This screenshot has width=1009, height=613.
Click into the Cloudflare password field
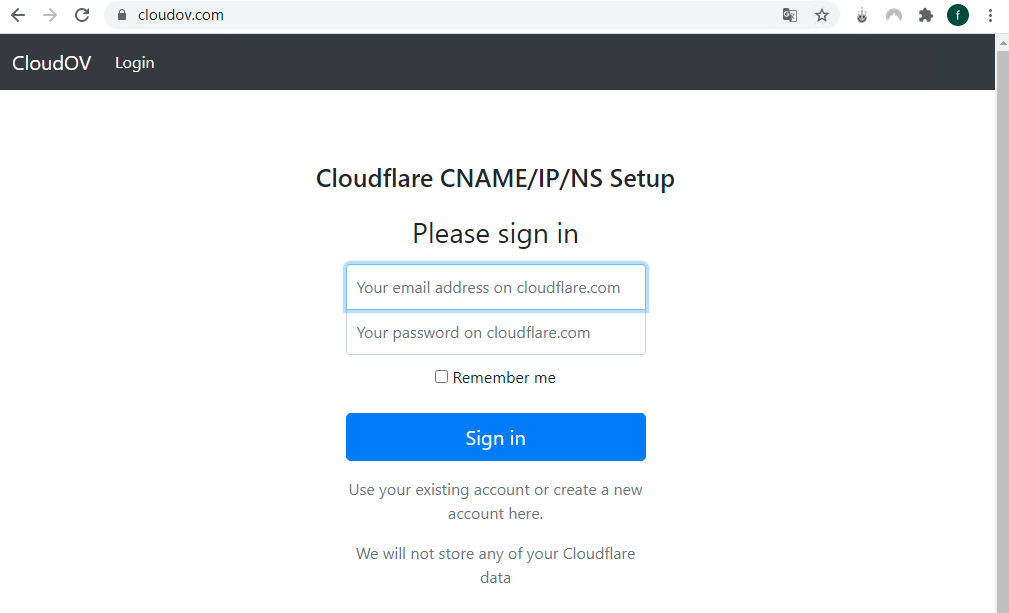pos(495,333)
